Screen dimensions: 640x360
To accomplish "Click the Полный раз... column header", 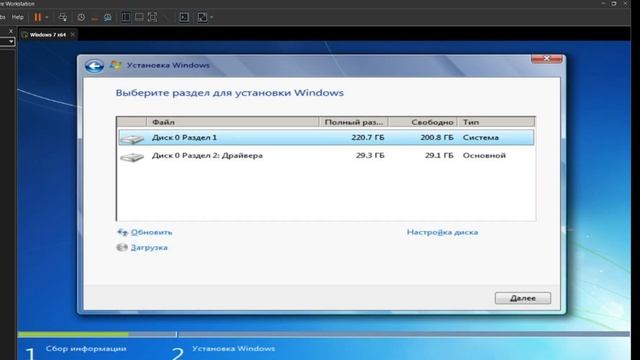I will (353, 122).
